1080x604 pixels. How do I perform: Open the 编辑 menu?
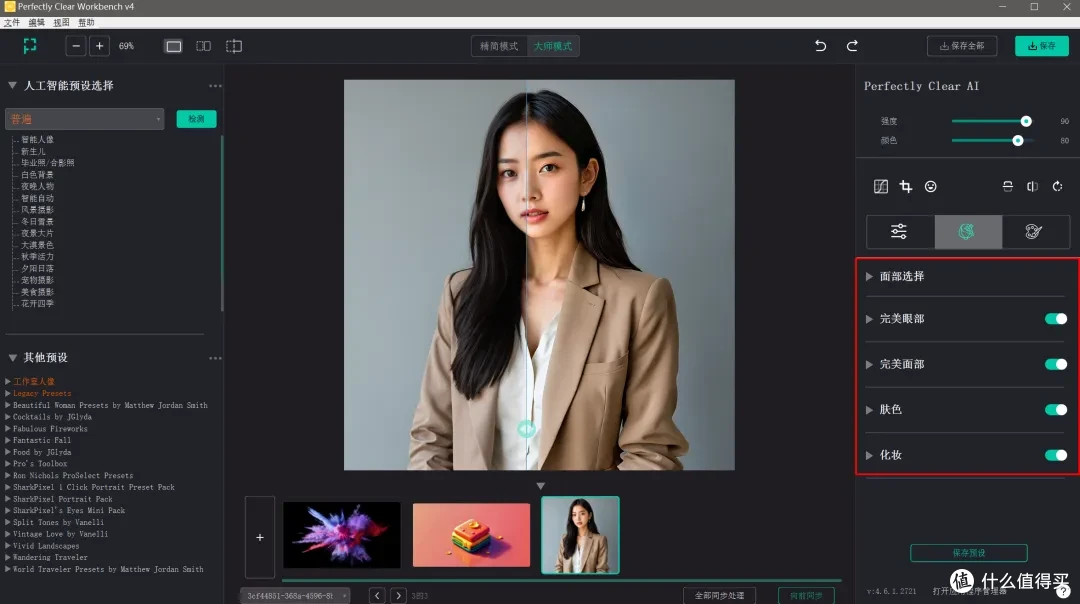pyautogui.click(x=37, y=23)
